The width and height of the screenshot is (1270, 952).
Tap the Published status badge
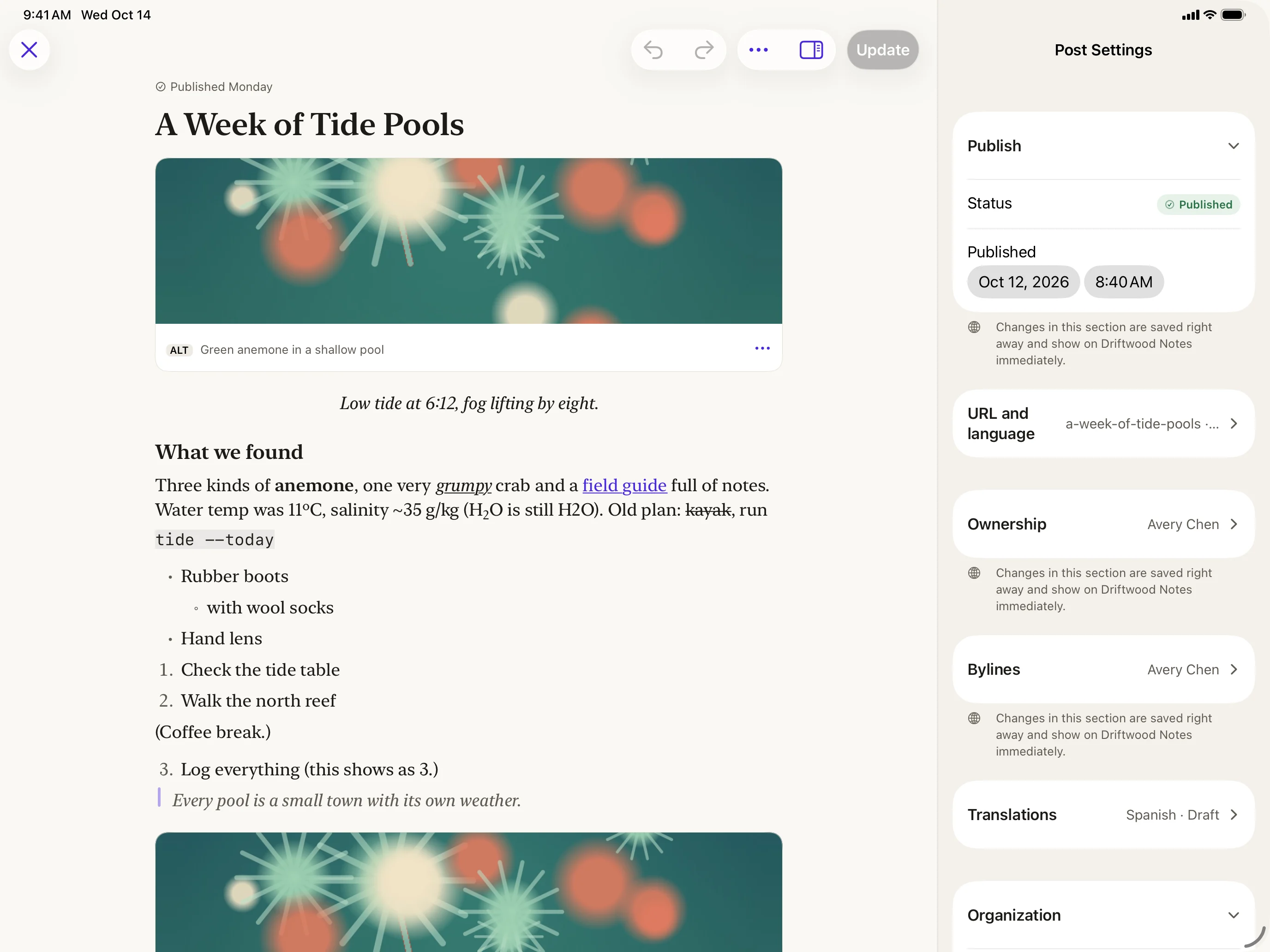pyautogui.click(x=1198, y=204)
